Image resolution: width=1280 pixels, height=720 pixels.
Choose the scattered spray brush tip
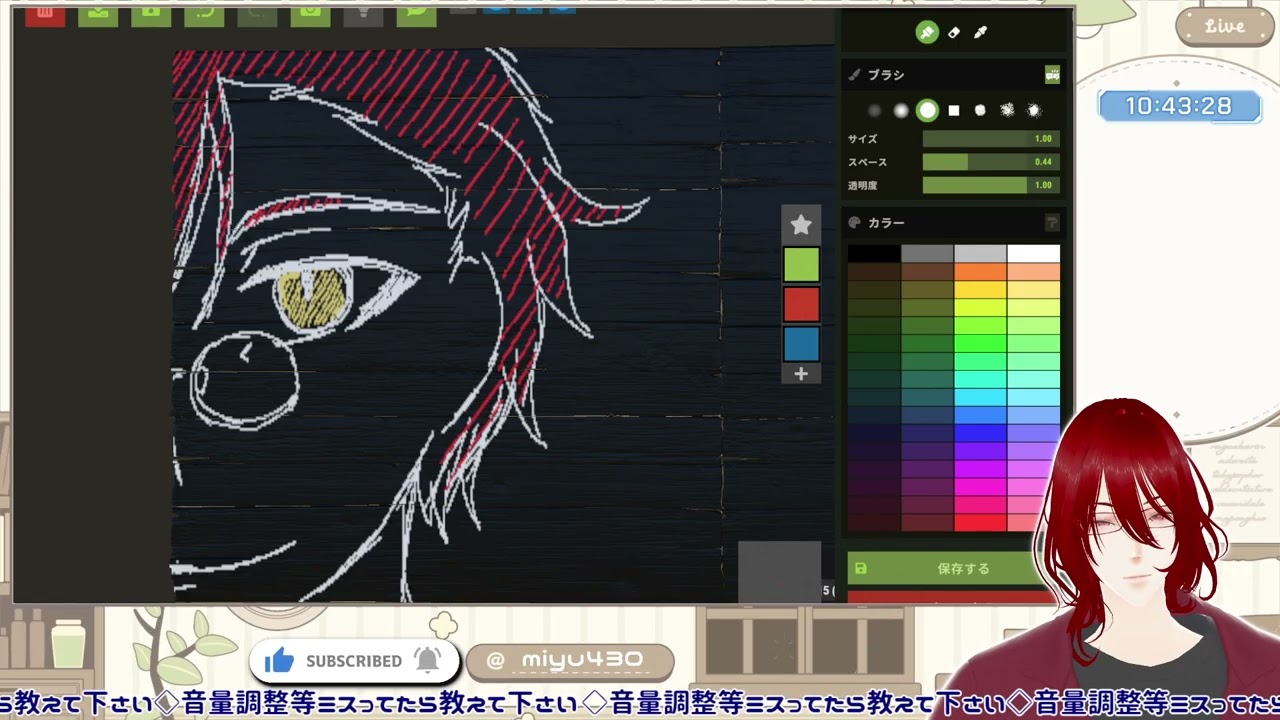(1007, 110)
